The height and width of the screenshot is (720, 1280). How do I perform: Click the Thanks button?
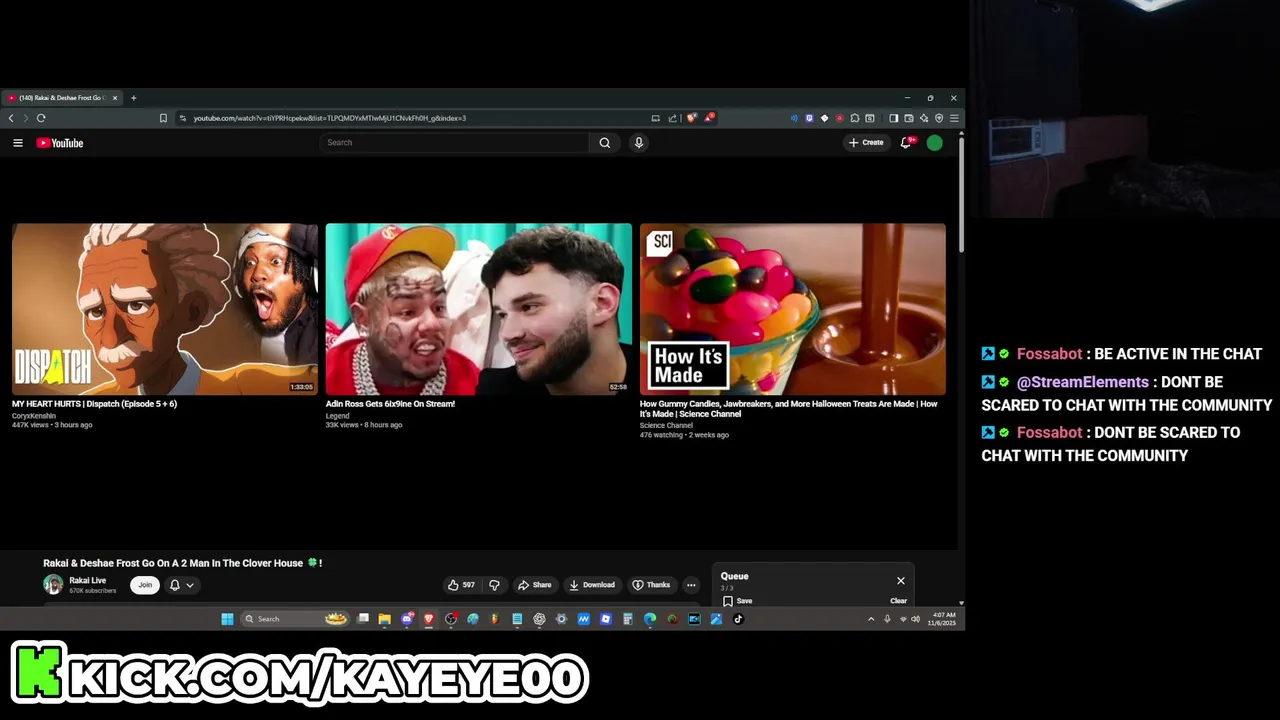click(x=651, y=585)
